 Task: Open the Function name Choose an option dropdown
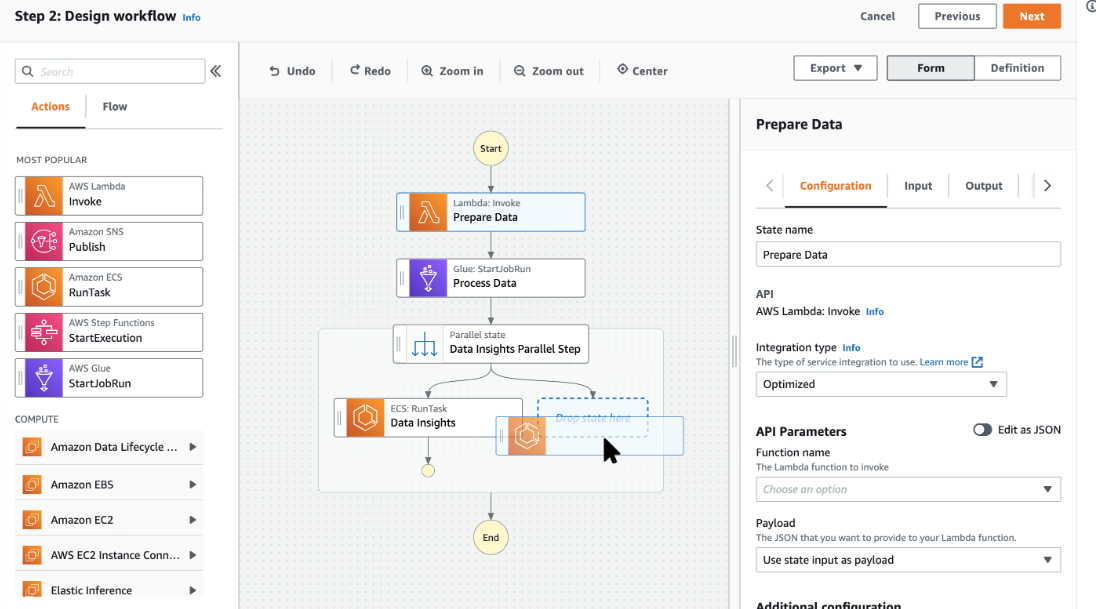click(x=908, y=489)
